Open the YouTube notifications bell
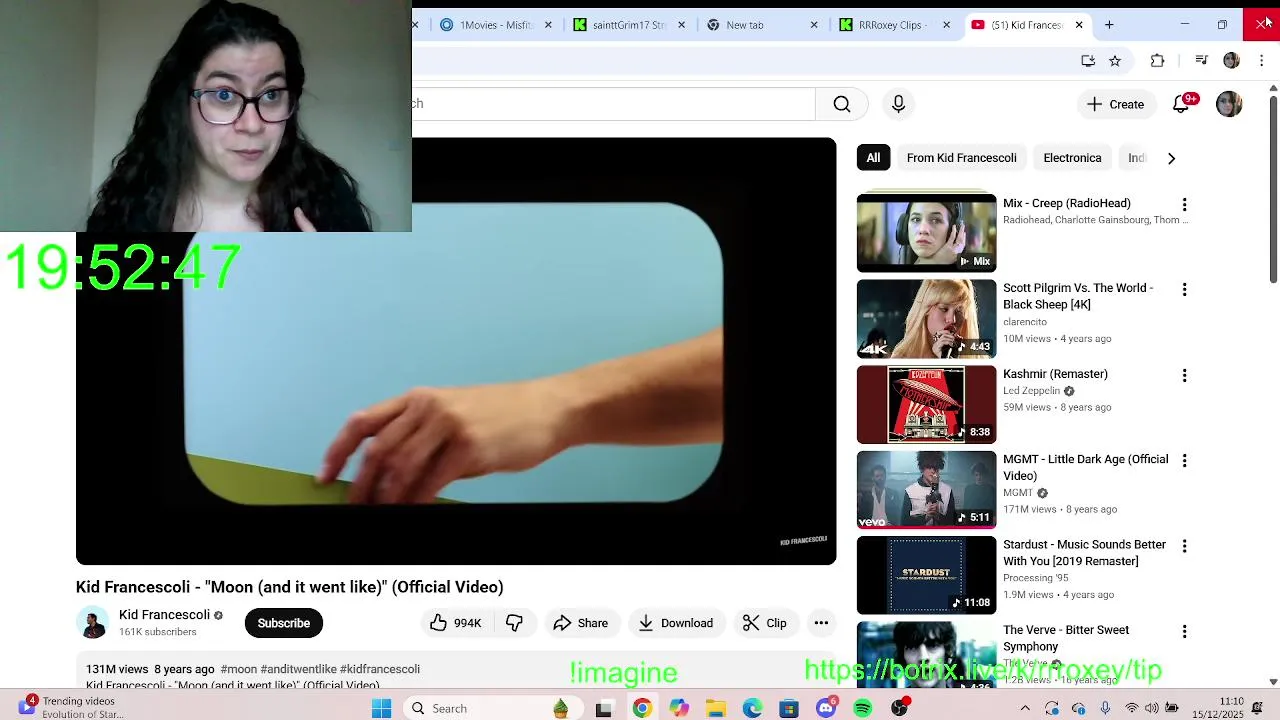 (1181, 104)
